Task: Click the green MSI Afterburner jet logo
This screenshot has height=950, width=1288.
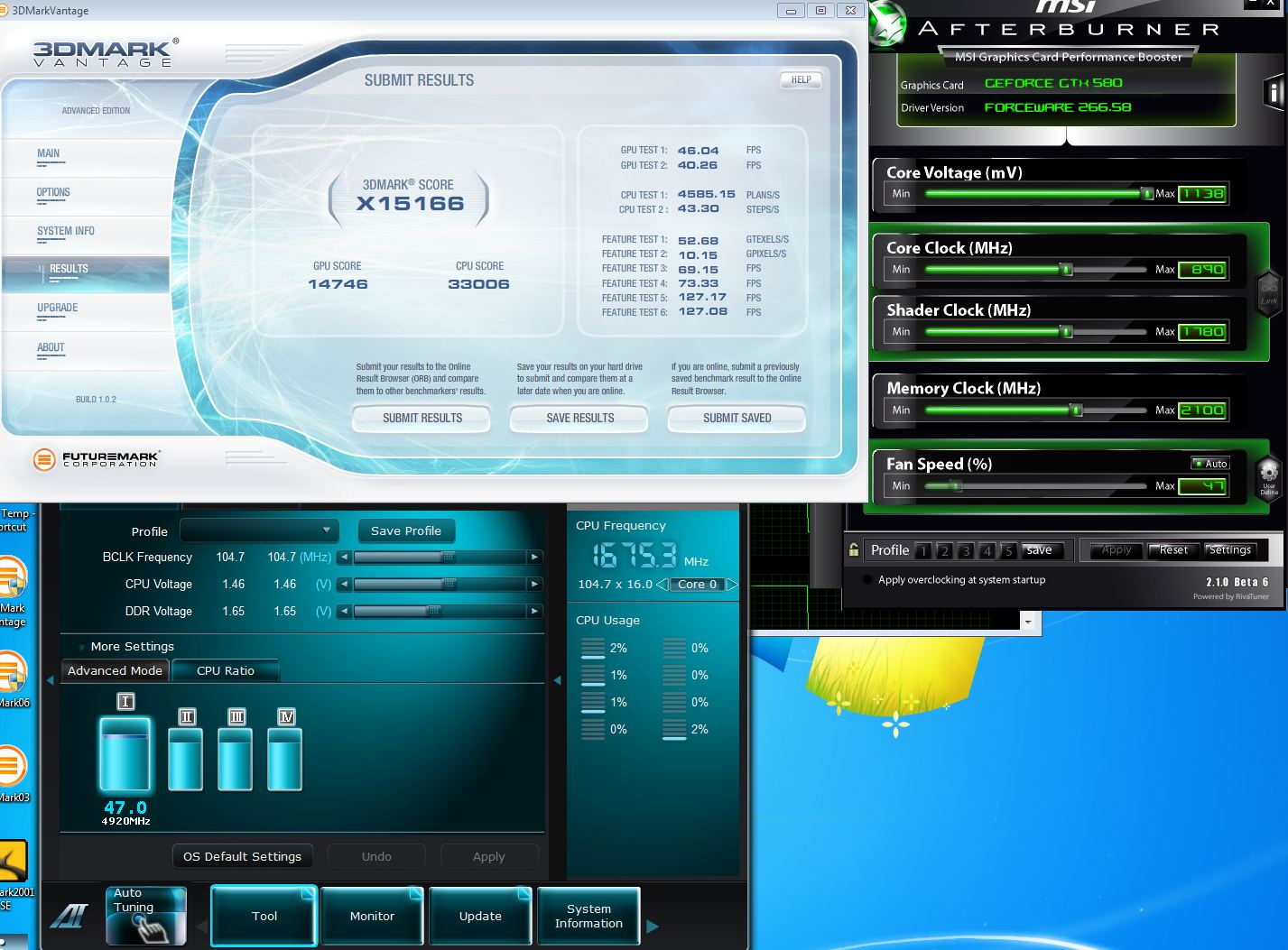Action: pyautogui.click(x=886, y=24)
